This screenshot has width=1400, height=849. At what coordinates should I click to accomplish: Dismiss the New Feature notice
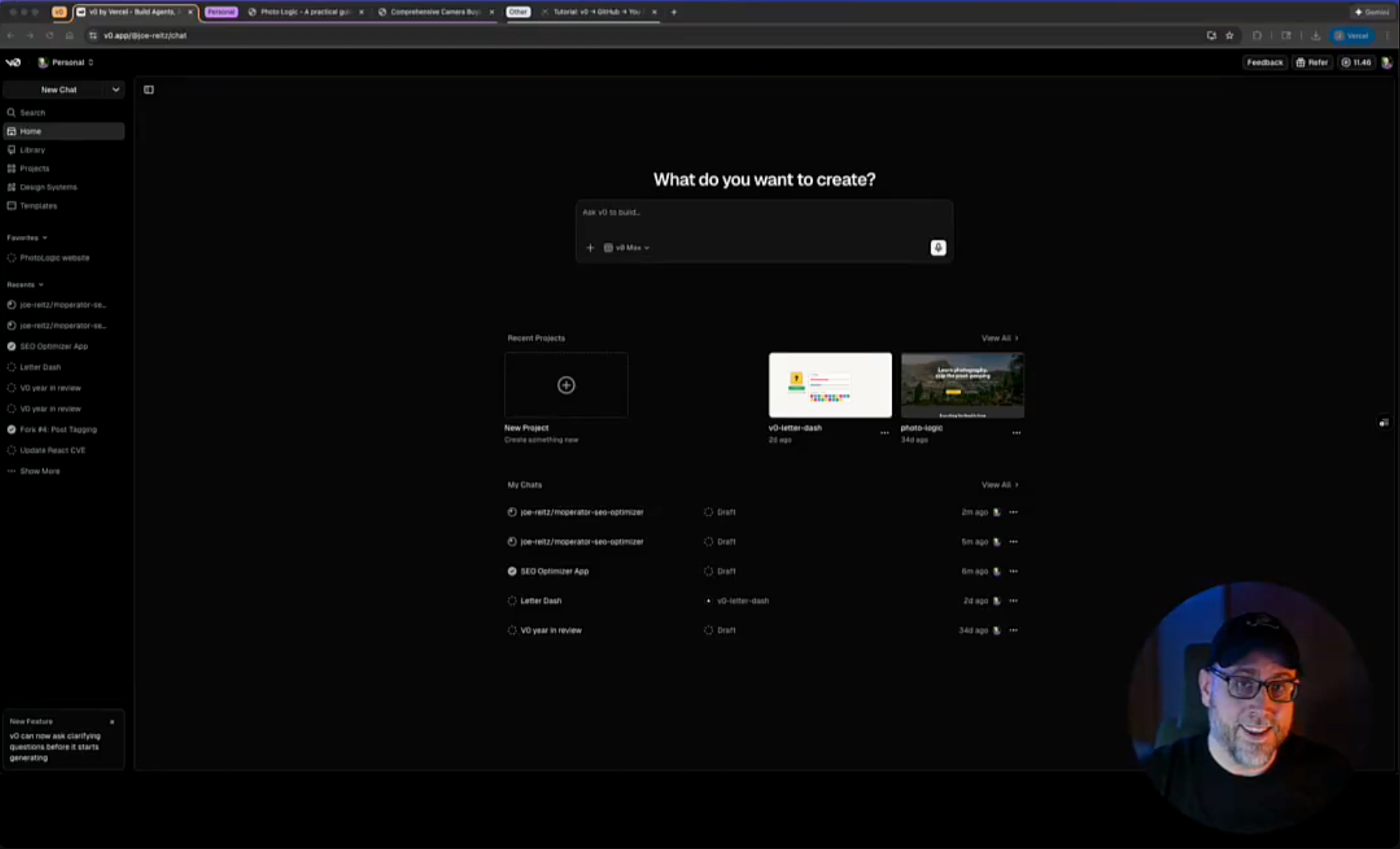click(112, 722)
